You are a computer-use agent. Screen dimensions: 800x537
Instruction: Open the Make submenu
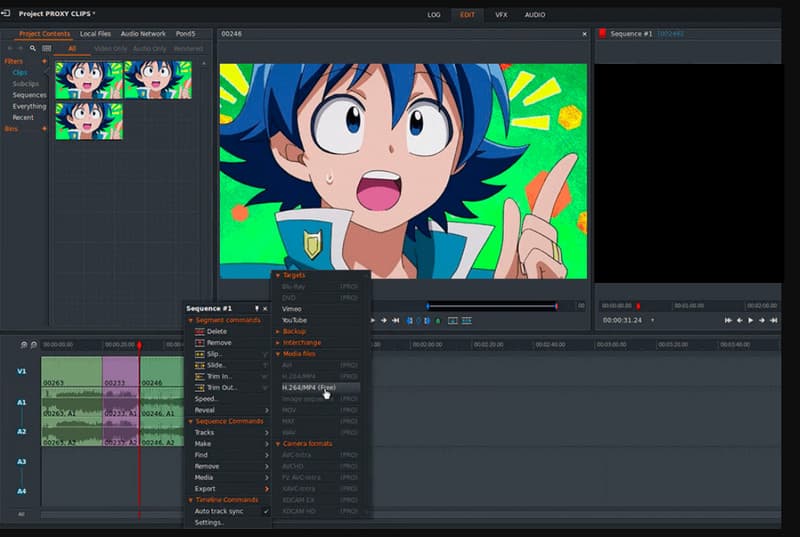point(230,444)
